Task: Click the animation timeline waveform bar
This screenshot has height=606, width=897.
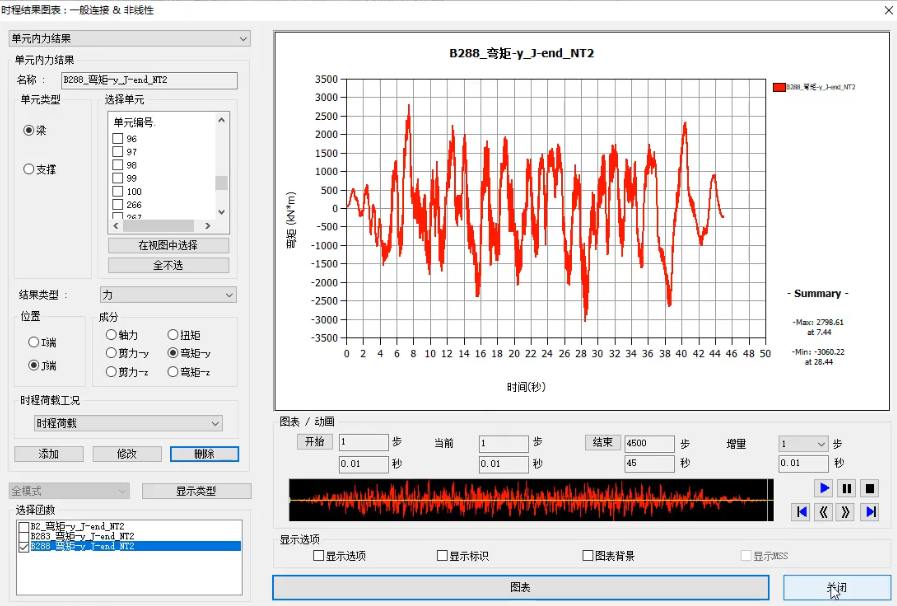Action: [x=528, y=499]
